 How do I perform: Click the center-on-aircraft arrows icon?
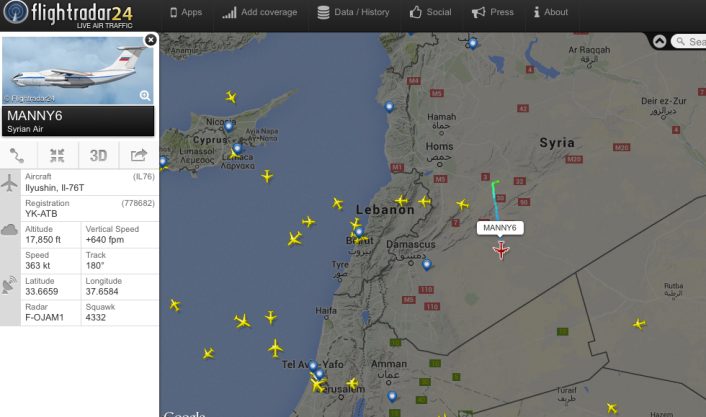[57, 155]
